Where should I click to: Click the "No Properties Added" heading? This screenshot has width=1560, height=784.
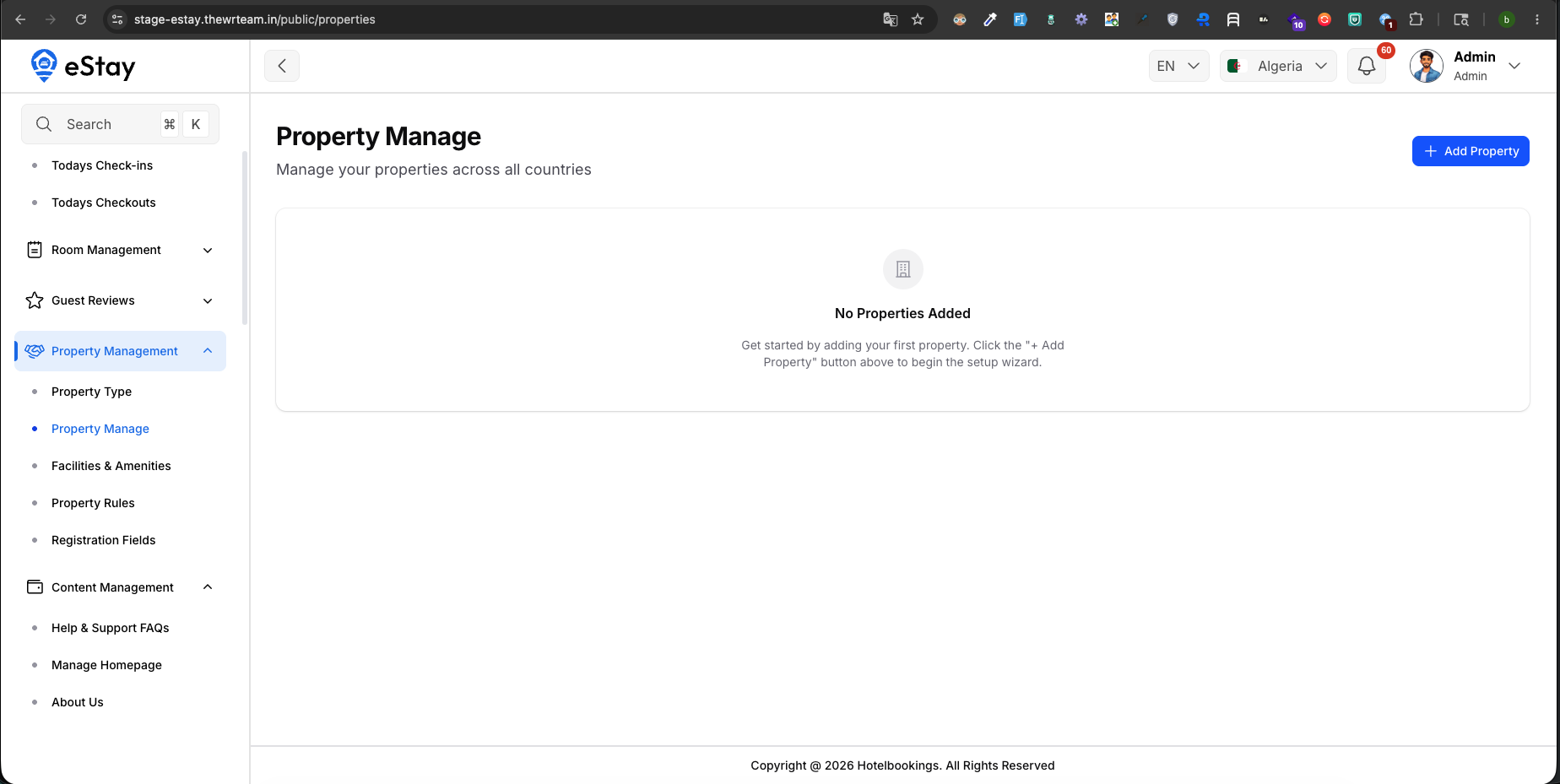(902, 313)
